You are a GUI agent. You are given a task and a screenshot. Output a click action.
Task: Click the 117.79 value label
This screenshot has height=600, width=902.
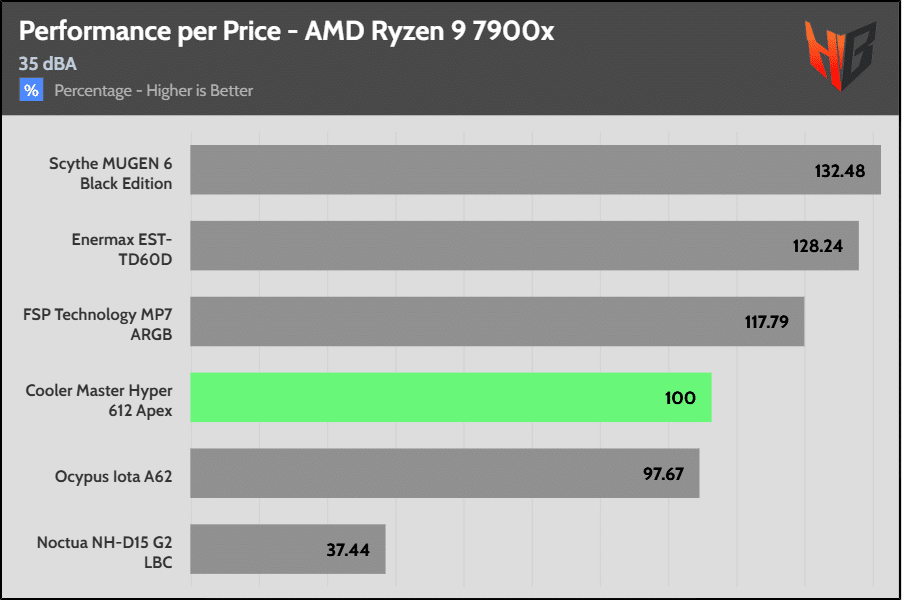click(766, 322)
